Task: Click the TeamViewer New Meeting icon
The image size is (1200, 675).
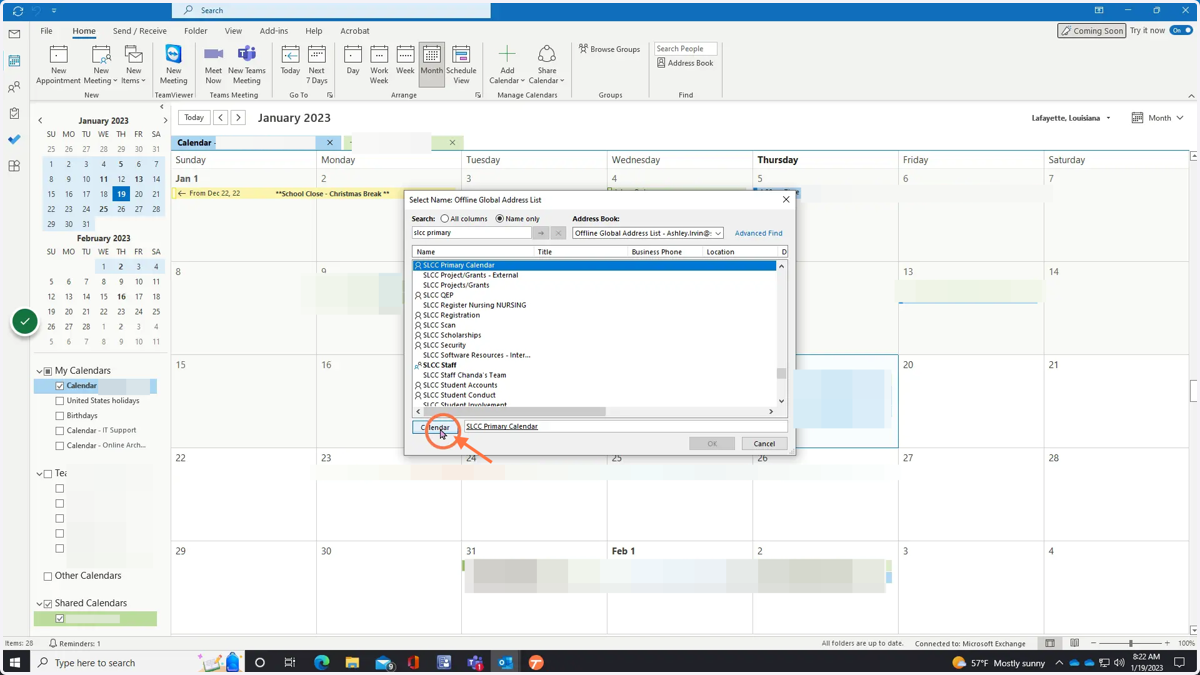Action: pos(173,65)
